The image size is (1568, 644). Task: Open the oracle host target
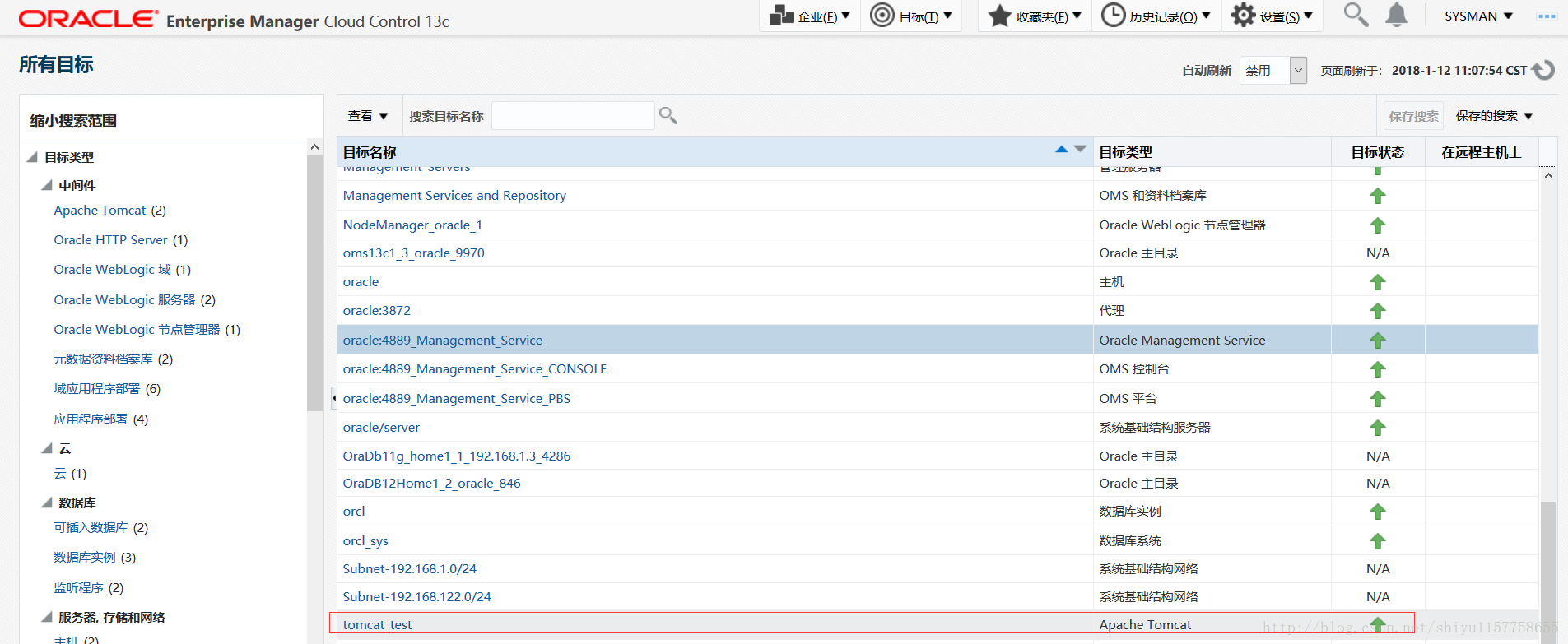(361, 282)
